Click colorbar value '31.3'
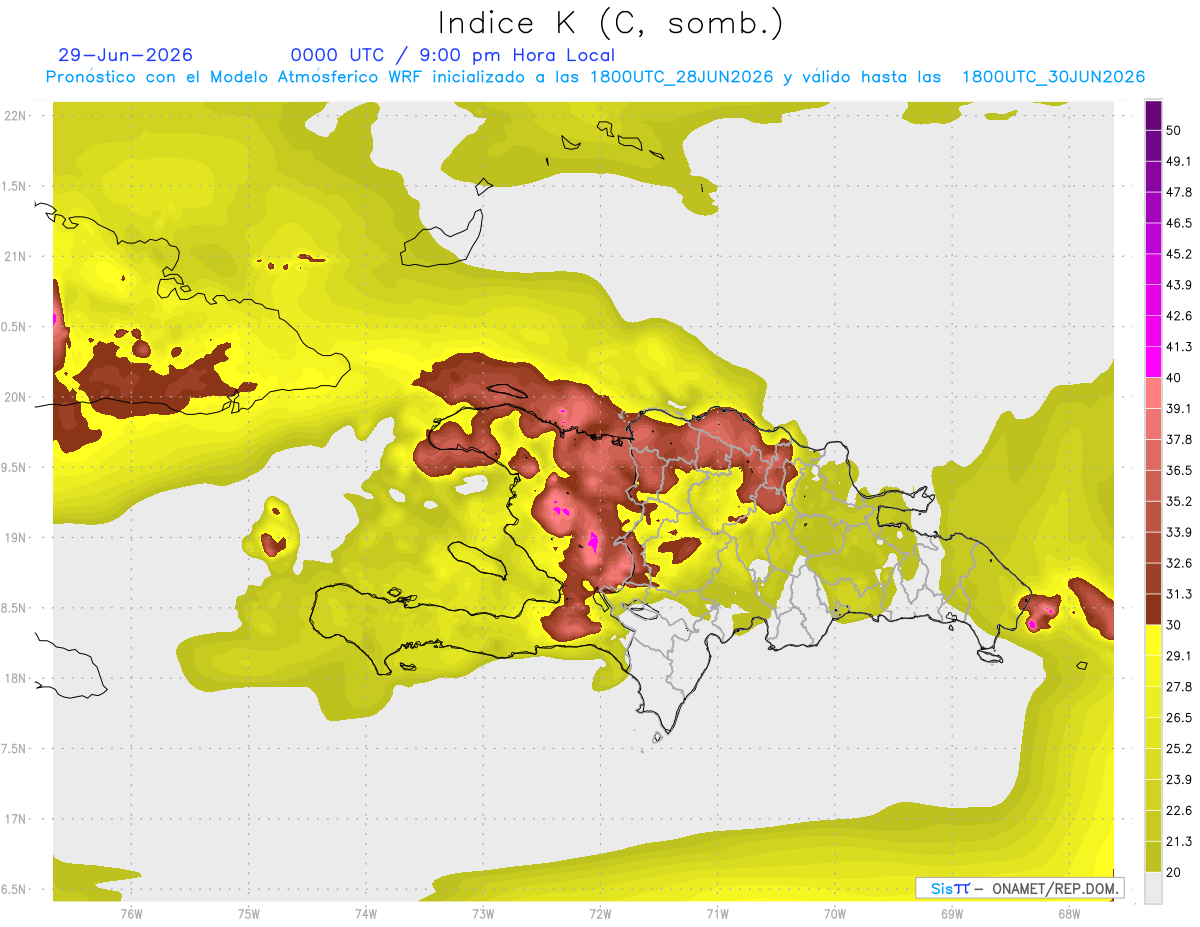 [1180, 594]
